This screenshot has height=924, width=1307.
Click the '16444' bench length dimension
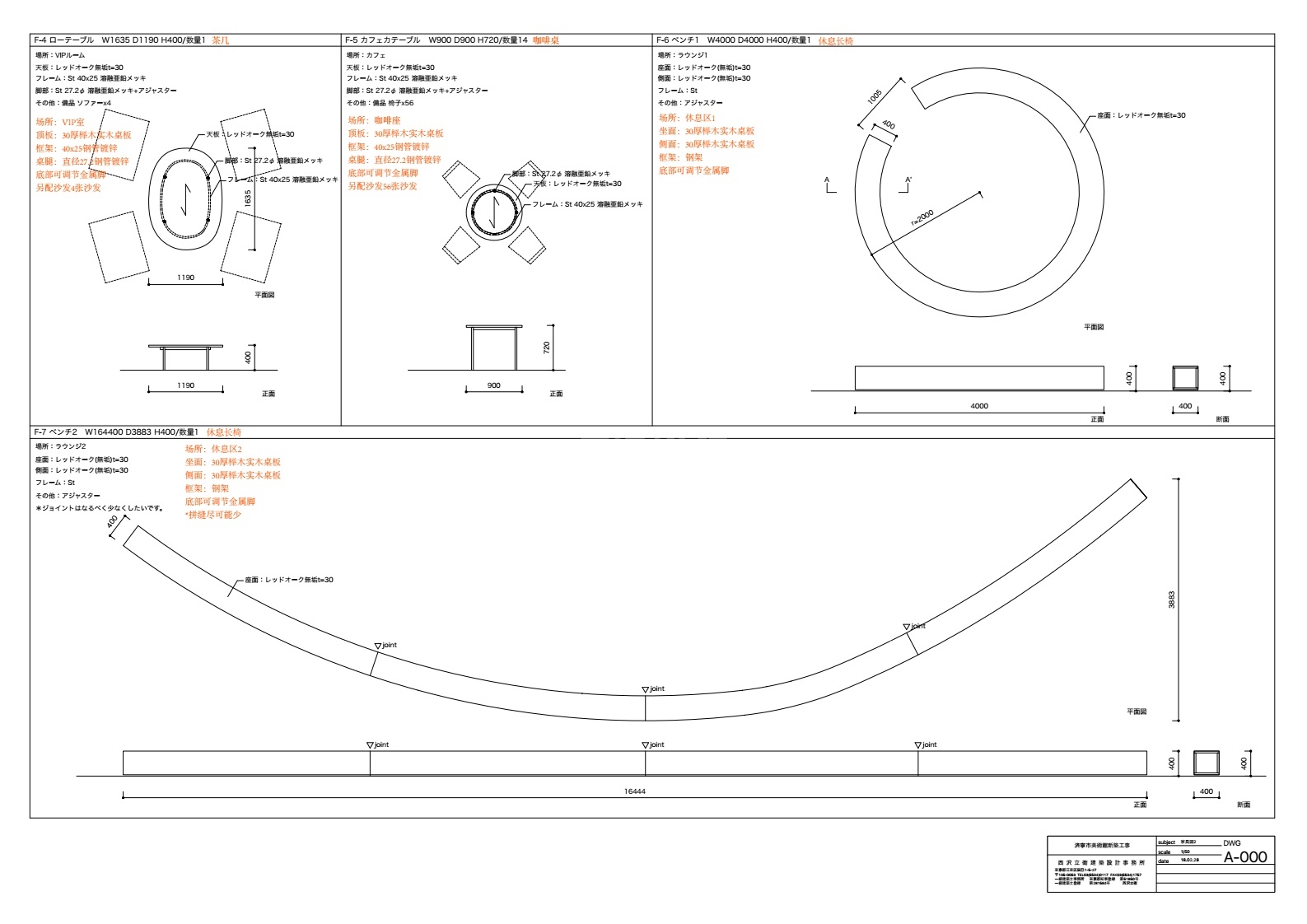634,791
